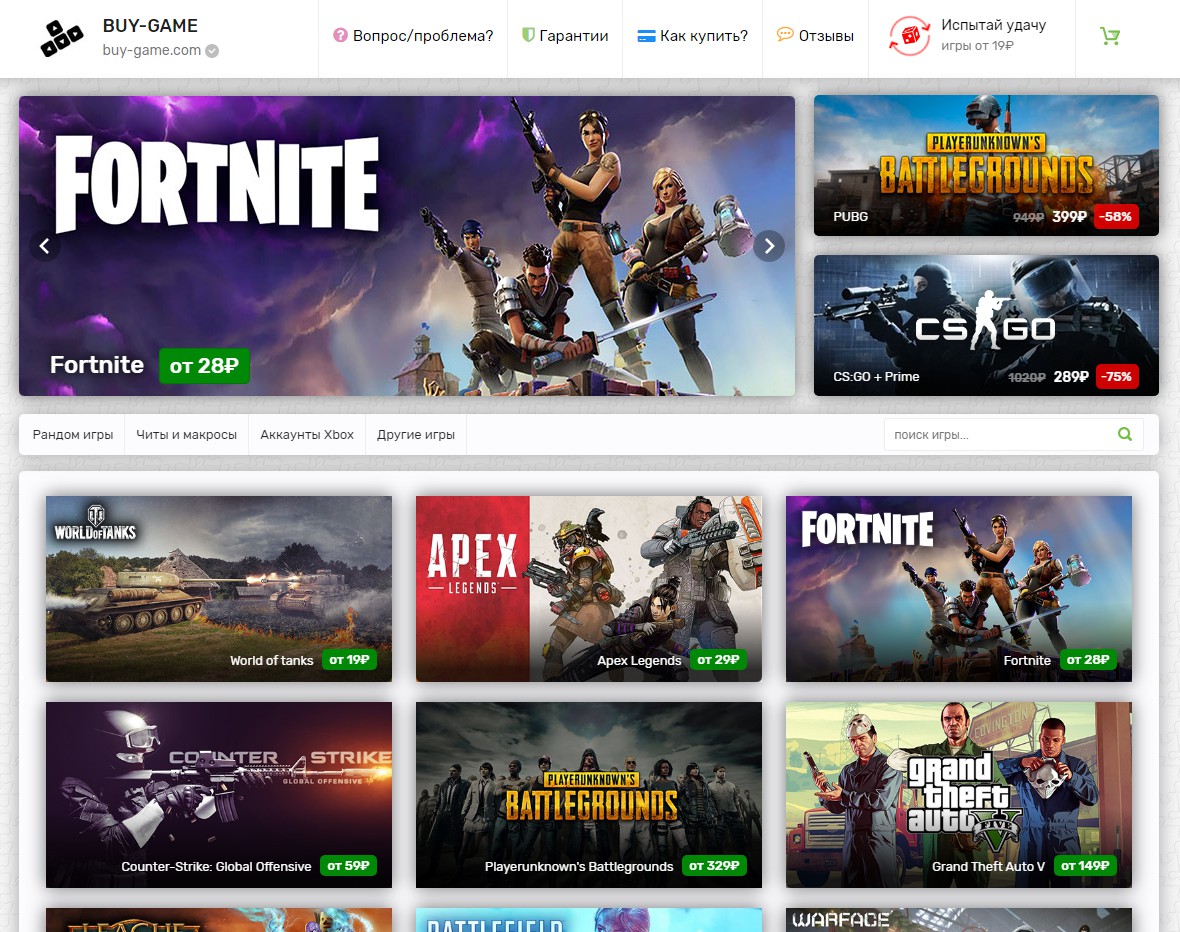Click the BUY-GAME dice logo
Viewport: 1180px width, 932px height.
pos(61,38)
